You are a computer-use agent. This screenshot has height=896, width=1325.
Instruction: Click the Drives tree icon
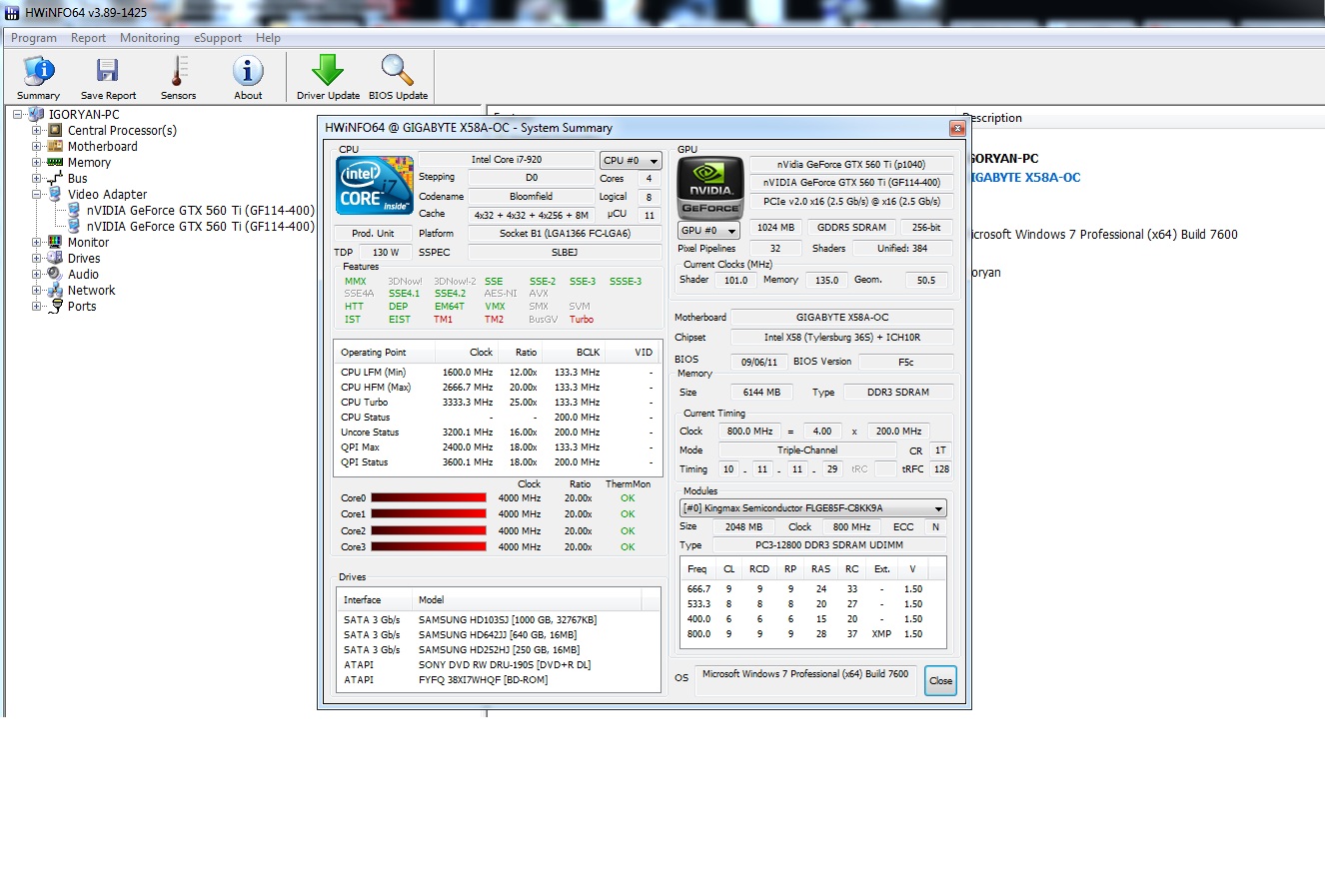pyautogui.click(x=55, y=258)
